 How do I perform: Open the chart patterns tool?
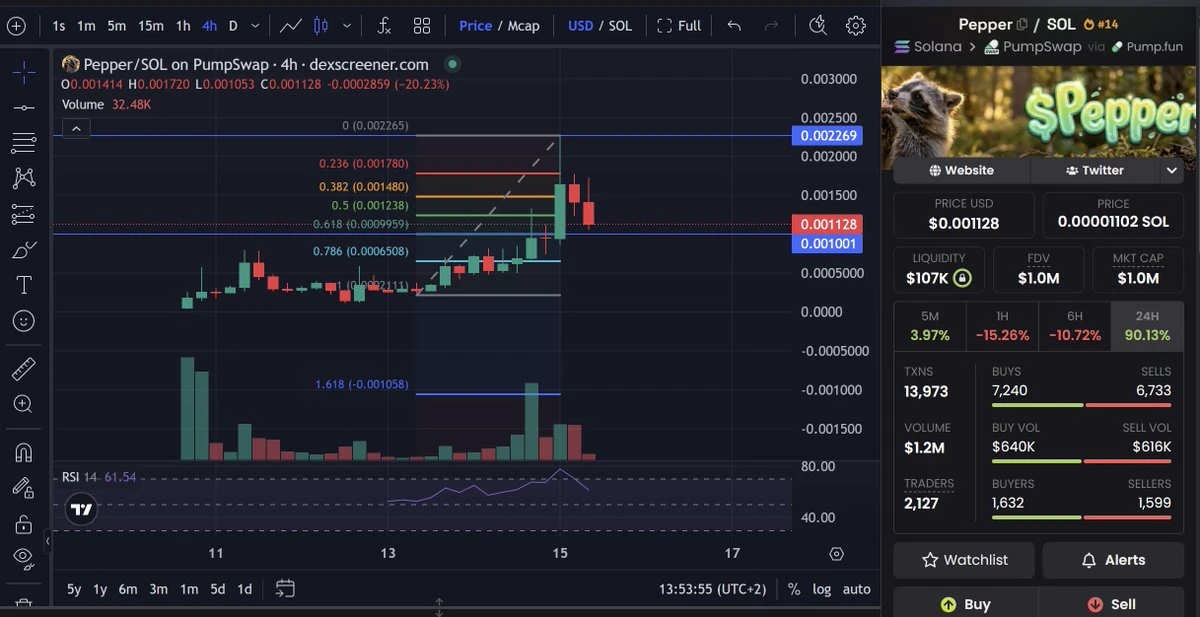23,178
